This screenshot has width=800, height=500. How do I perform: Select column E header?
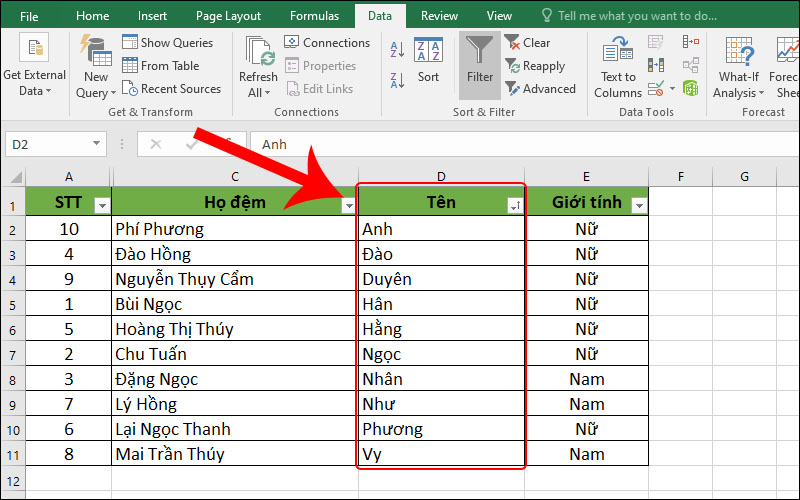[586, 177]
